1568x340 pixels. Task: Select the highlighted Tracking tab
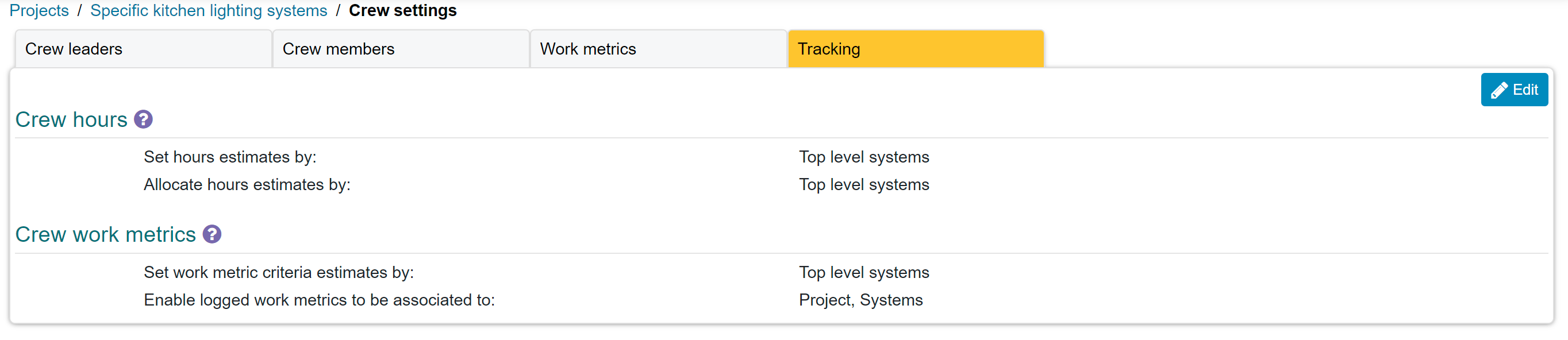[x=916, y=49]
